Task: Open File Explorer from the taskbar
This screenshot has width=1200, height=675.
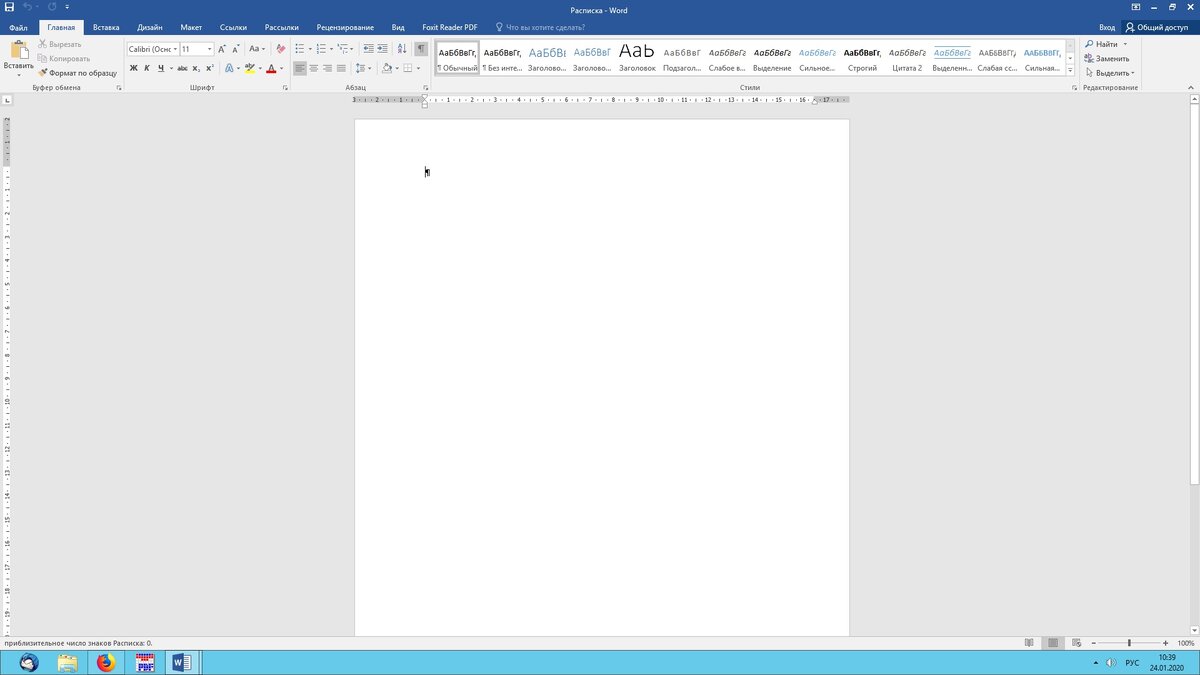Action: 67,662
